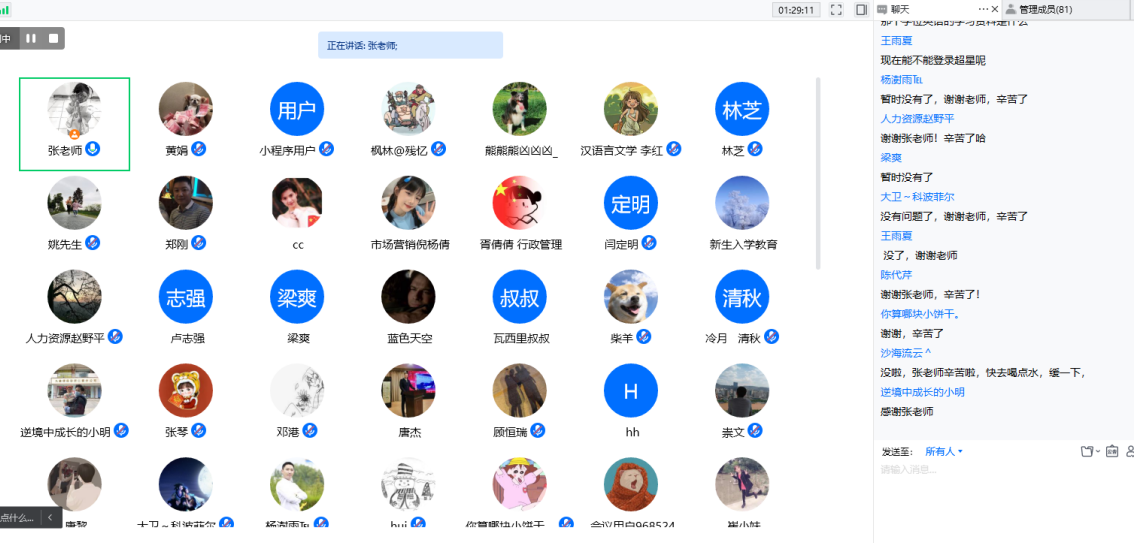This screenshot has width=1134, height=543.
Task: Toggle muted mic icon next to 闫定明
Action: (649, 243)
